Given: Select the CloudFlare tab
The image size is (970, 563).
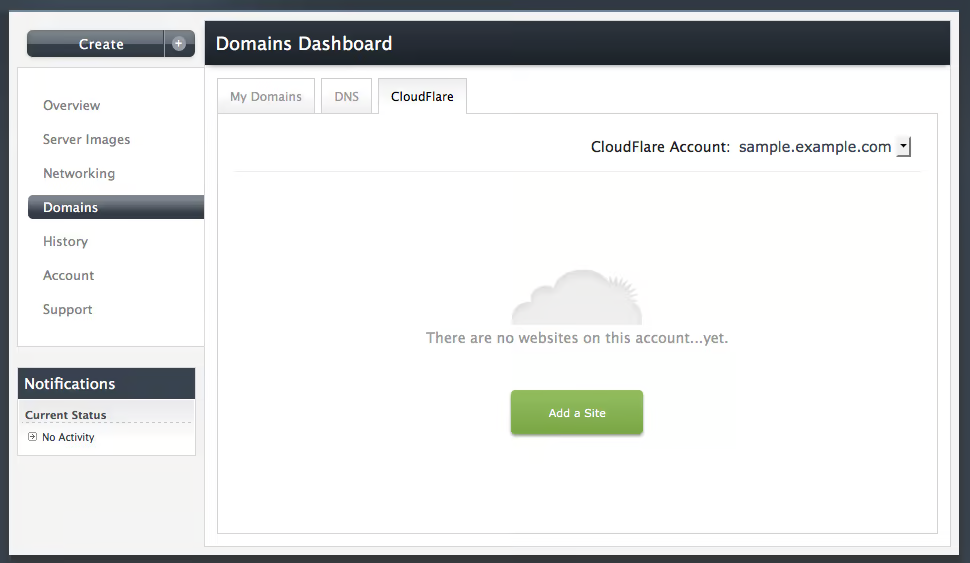Looking at the screenshot, I should pos(423,97).
